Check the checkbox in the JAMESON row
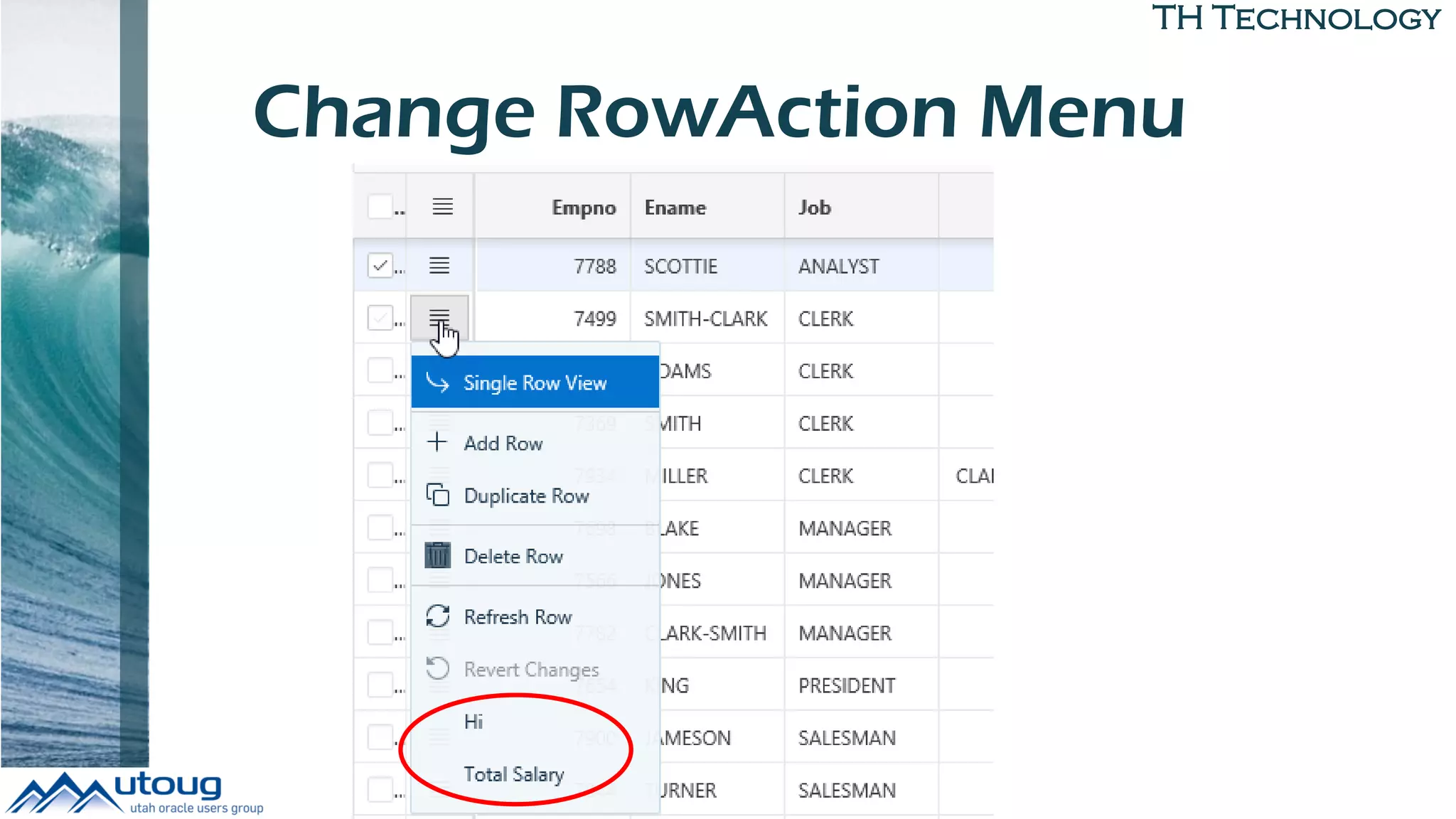 380,737
